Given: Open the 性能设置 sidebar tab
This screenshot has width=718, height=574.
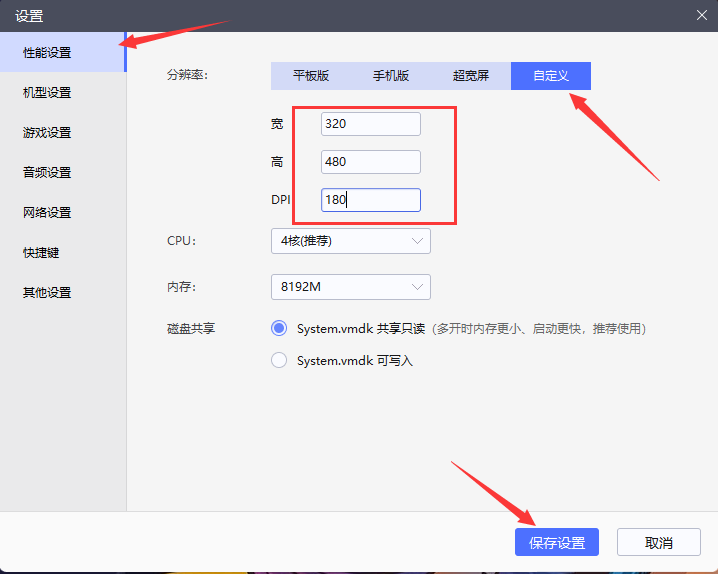Looking at the screenshot, I should [x=48, y=52].
